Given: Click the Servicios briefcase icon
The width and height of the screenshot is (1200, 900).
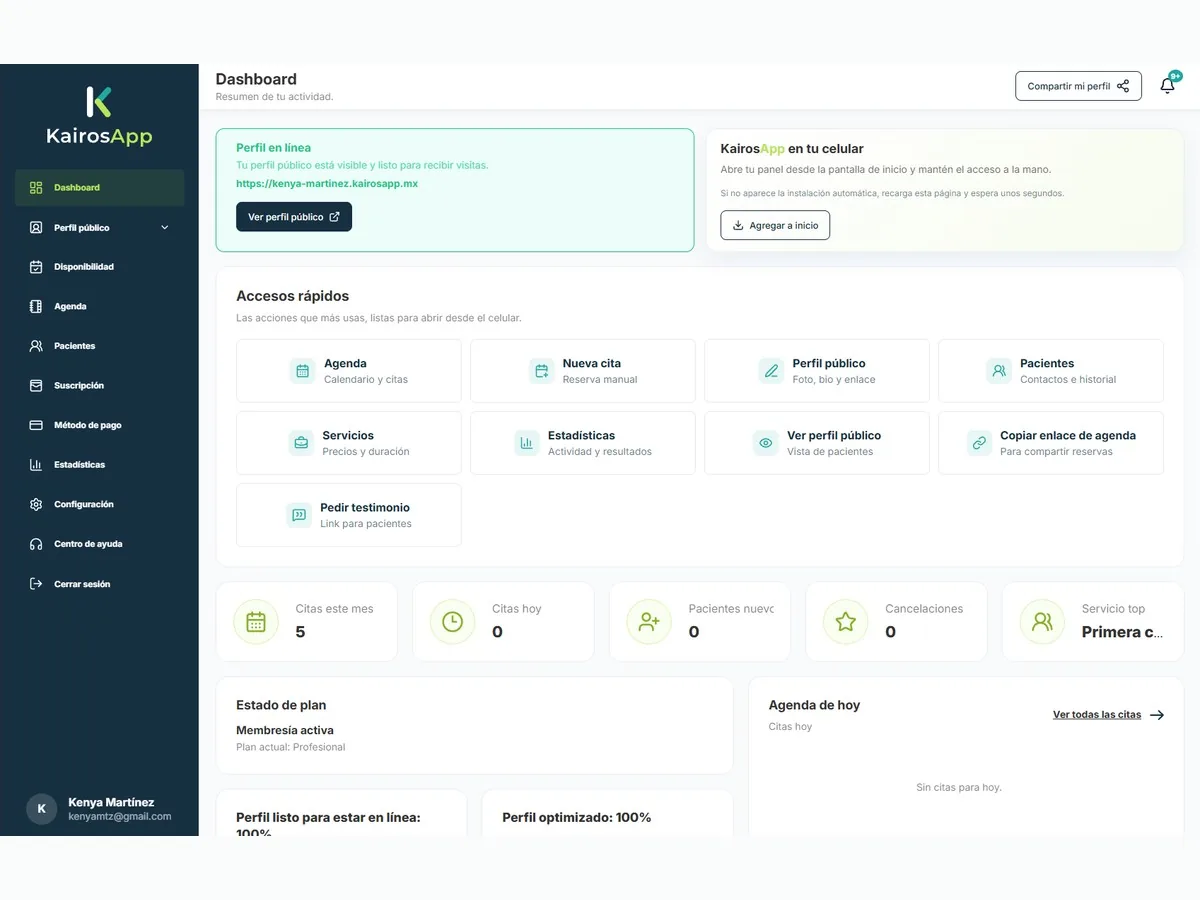Looking at the screenshot, I should pos(300,443).
